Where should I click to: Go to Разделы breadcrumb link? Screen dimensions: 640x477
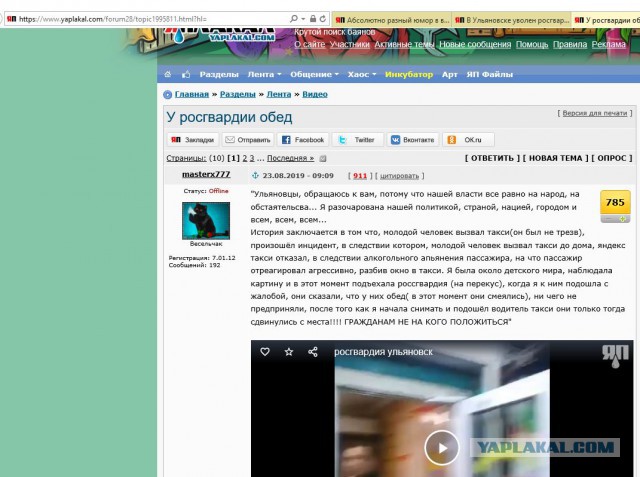(238, 94)
